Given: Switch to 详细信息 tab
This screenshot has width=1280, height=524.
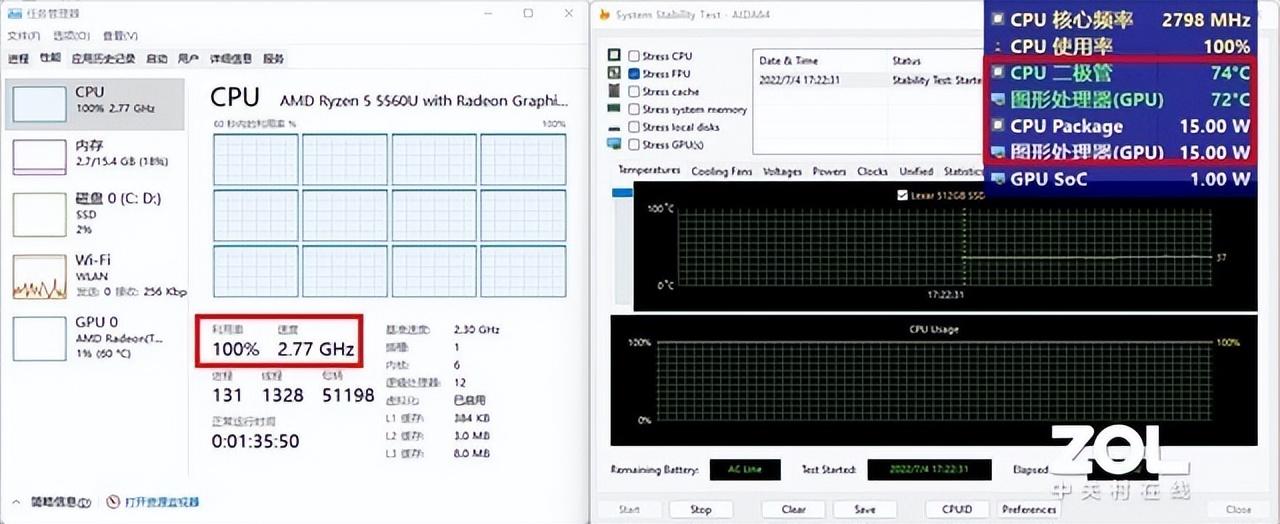Looking at the screenshot, I should 230,59.
